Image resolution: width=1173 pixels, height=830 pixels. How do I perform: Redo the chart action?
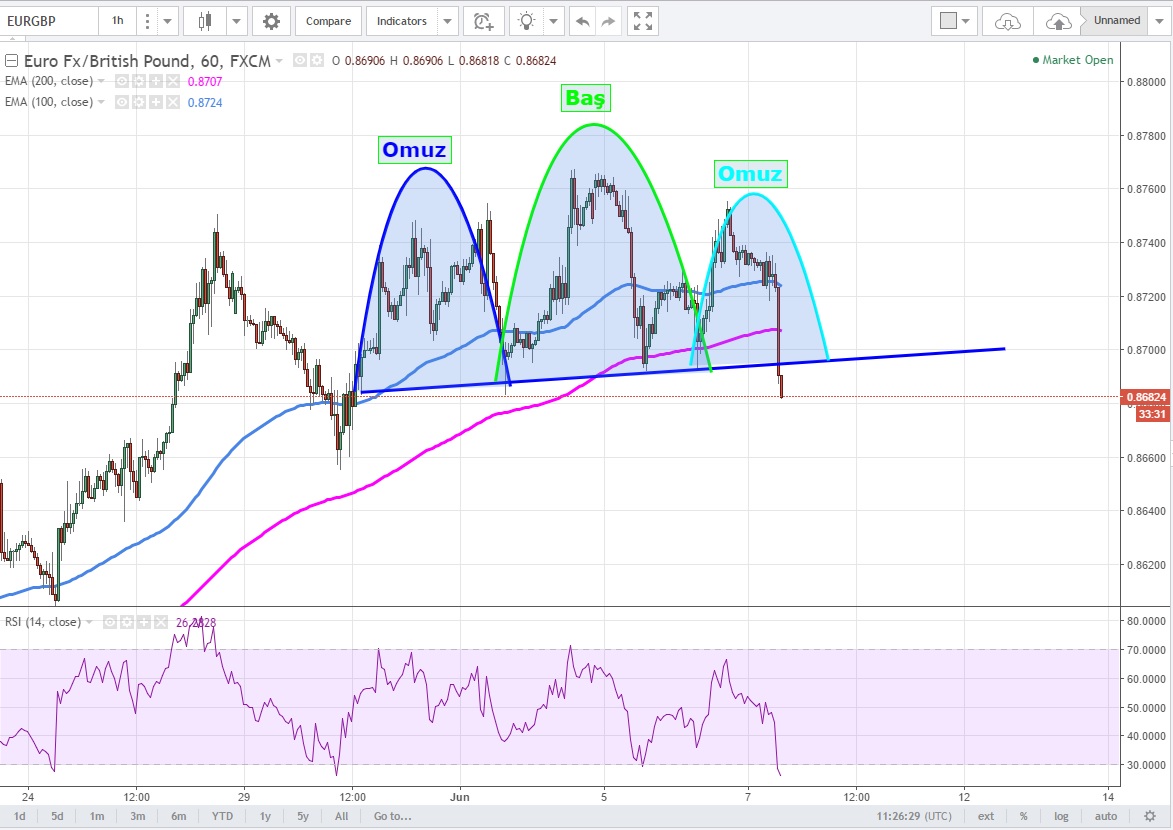[607, 21]
